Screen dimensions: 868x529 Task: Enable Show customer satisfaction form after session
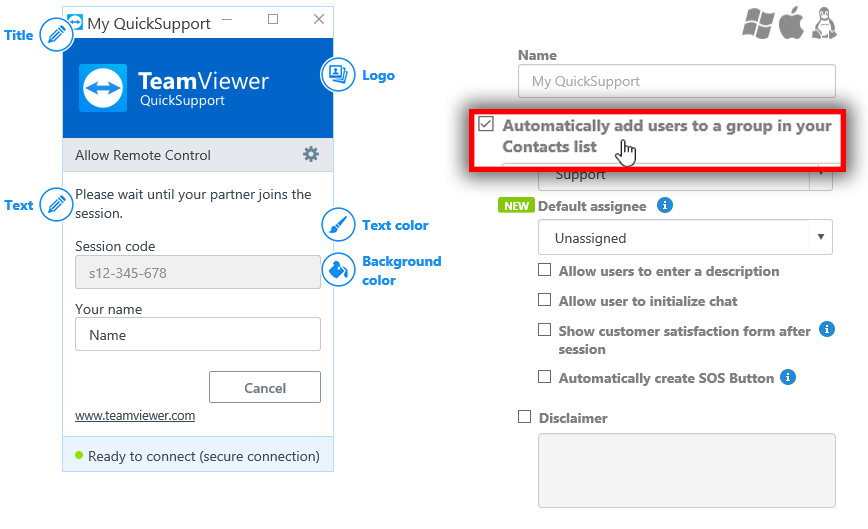click(x=545, y=329)
